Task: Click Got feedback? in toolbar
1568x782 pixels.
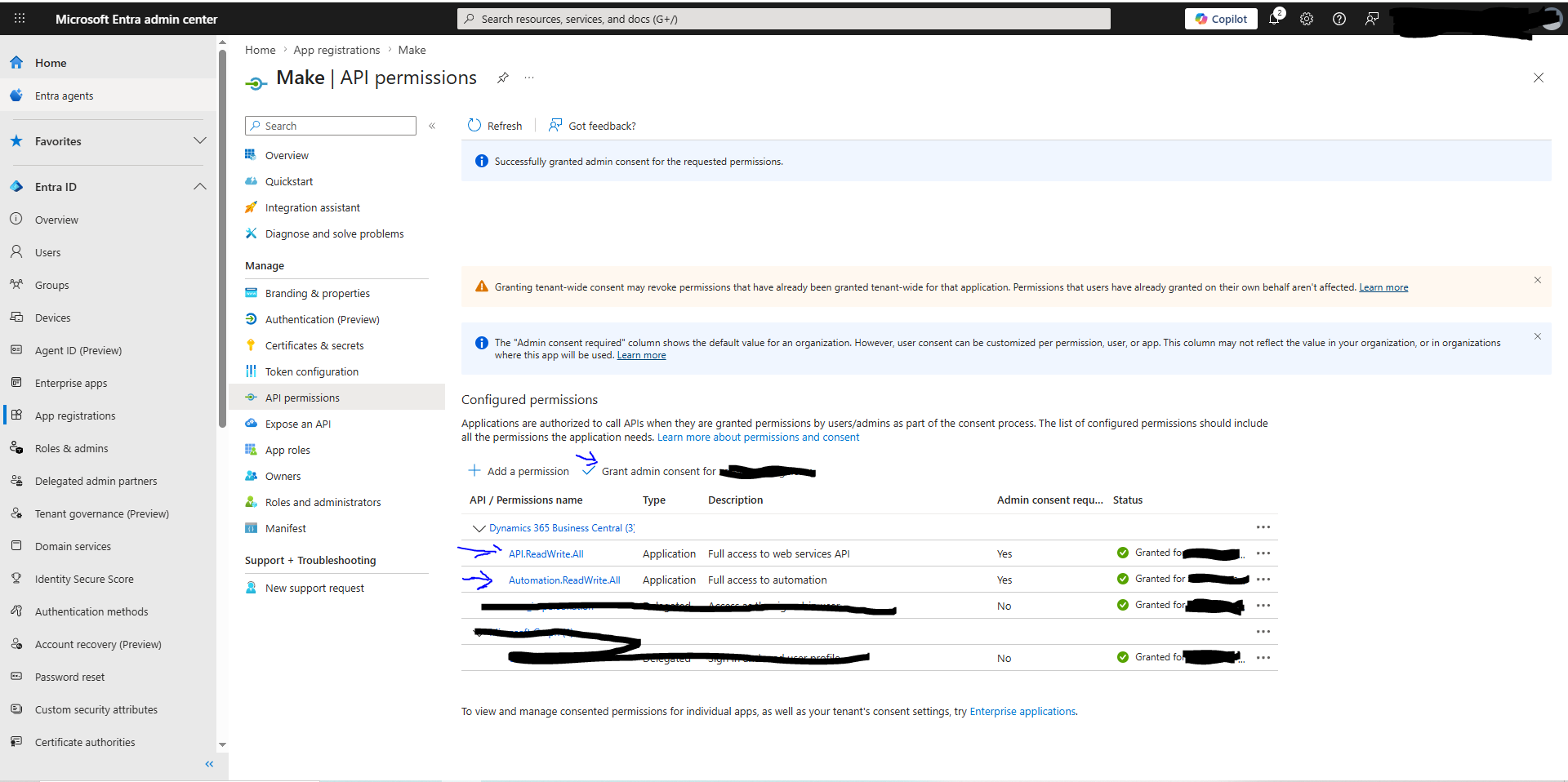Action: [x=592, y=126]
